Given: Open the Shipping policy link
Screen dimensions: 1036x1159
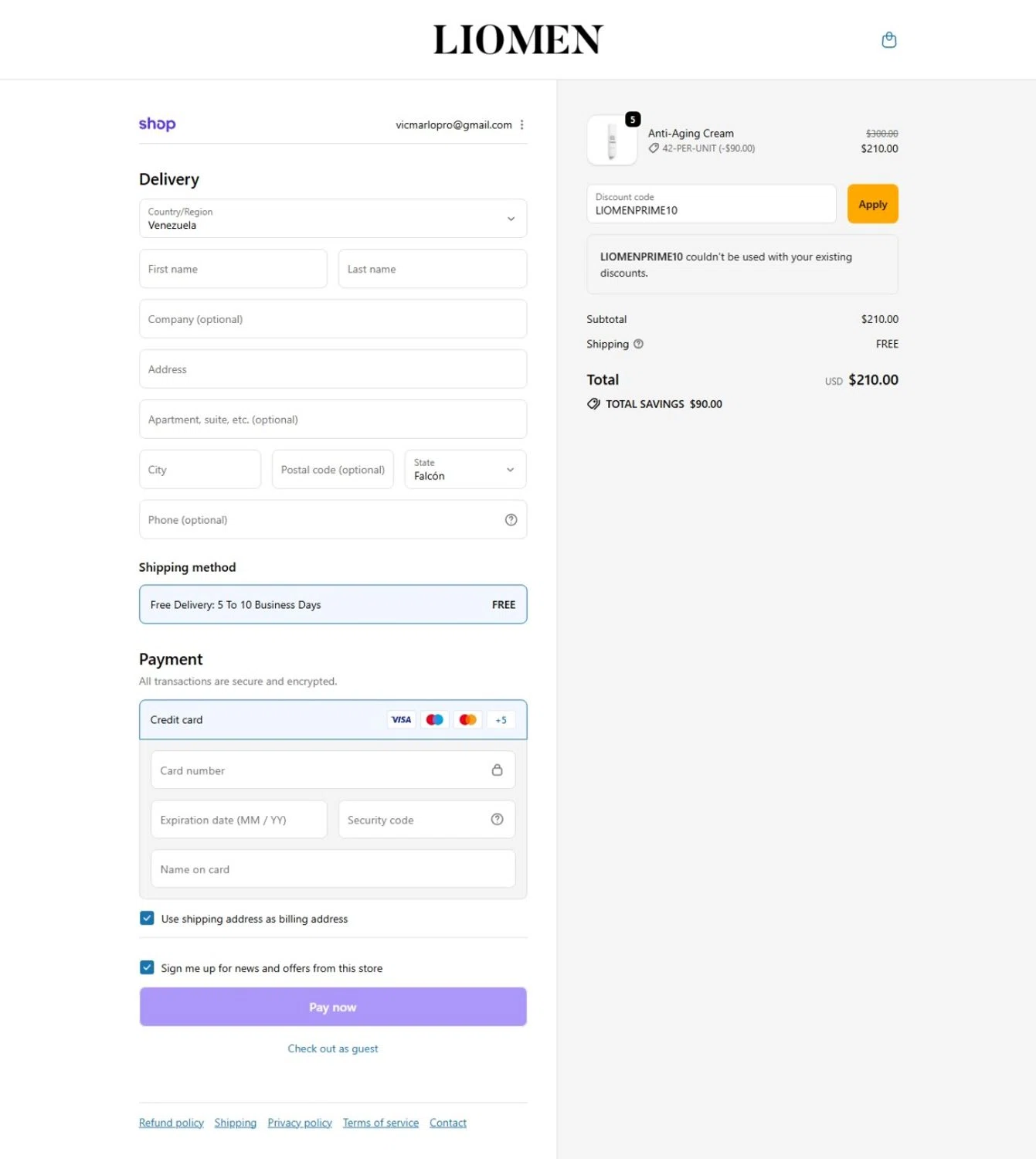Looking at the screenshot, I should 236,1123.
